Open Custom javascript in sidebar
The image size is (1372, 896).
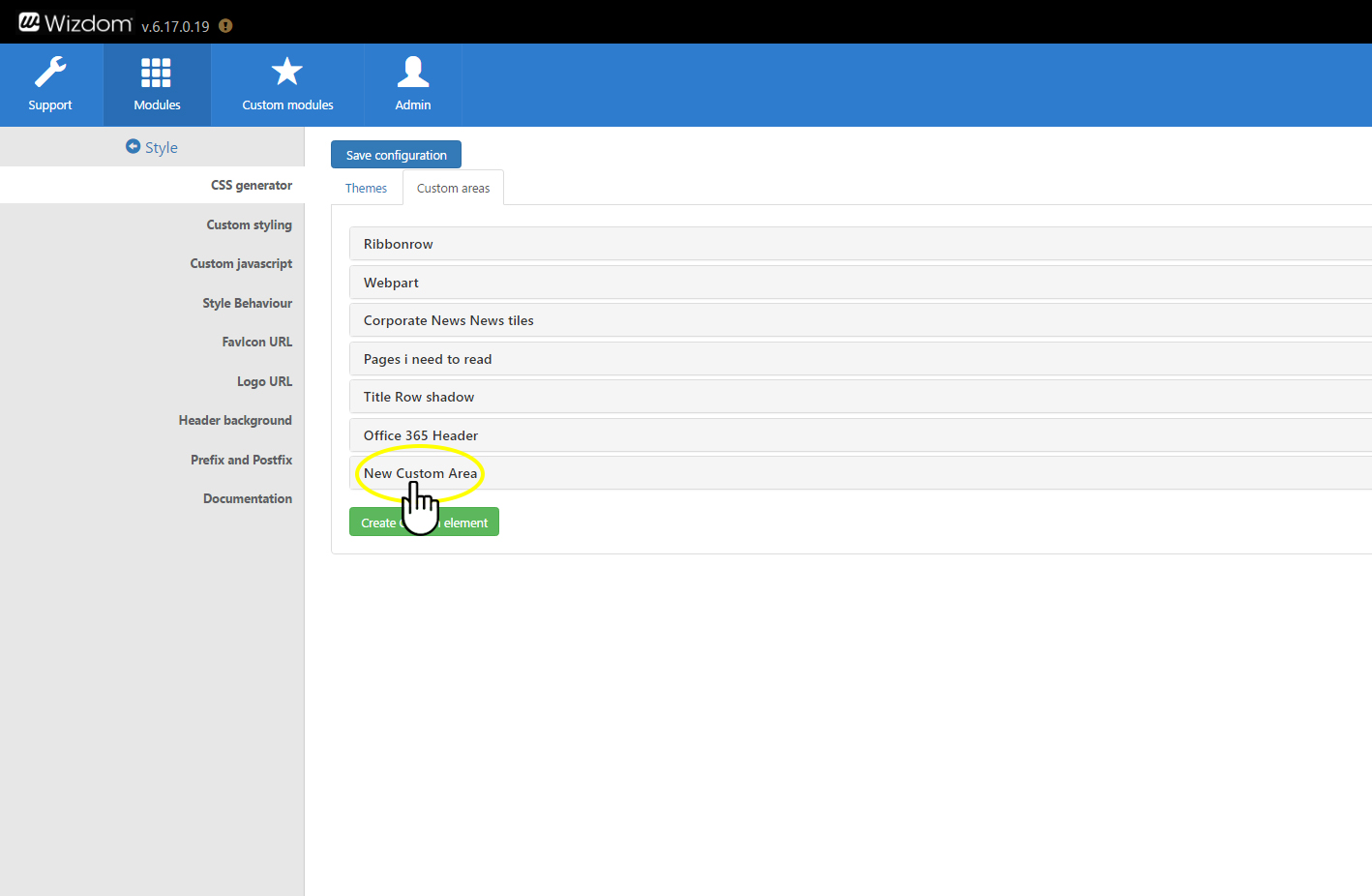[x=241, y=263]
